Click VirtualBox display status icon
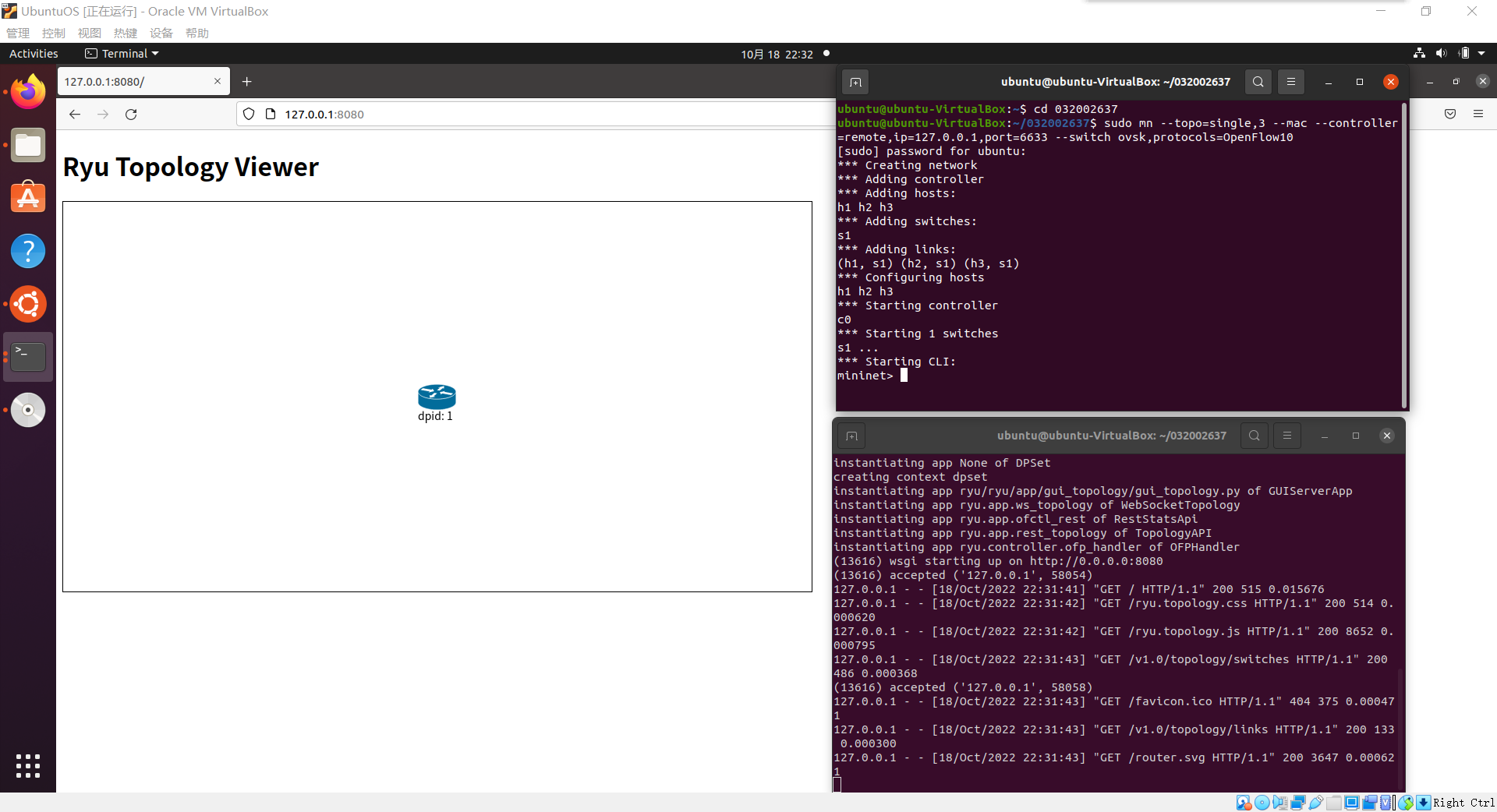 pos(1352,803)
